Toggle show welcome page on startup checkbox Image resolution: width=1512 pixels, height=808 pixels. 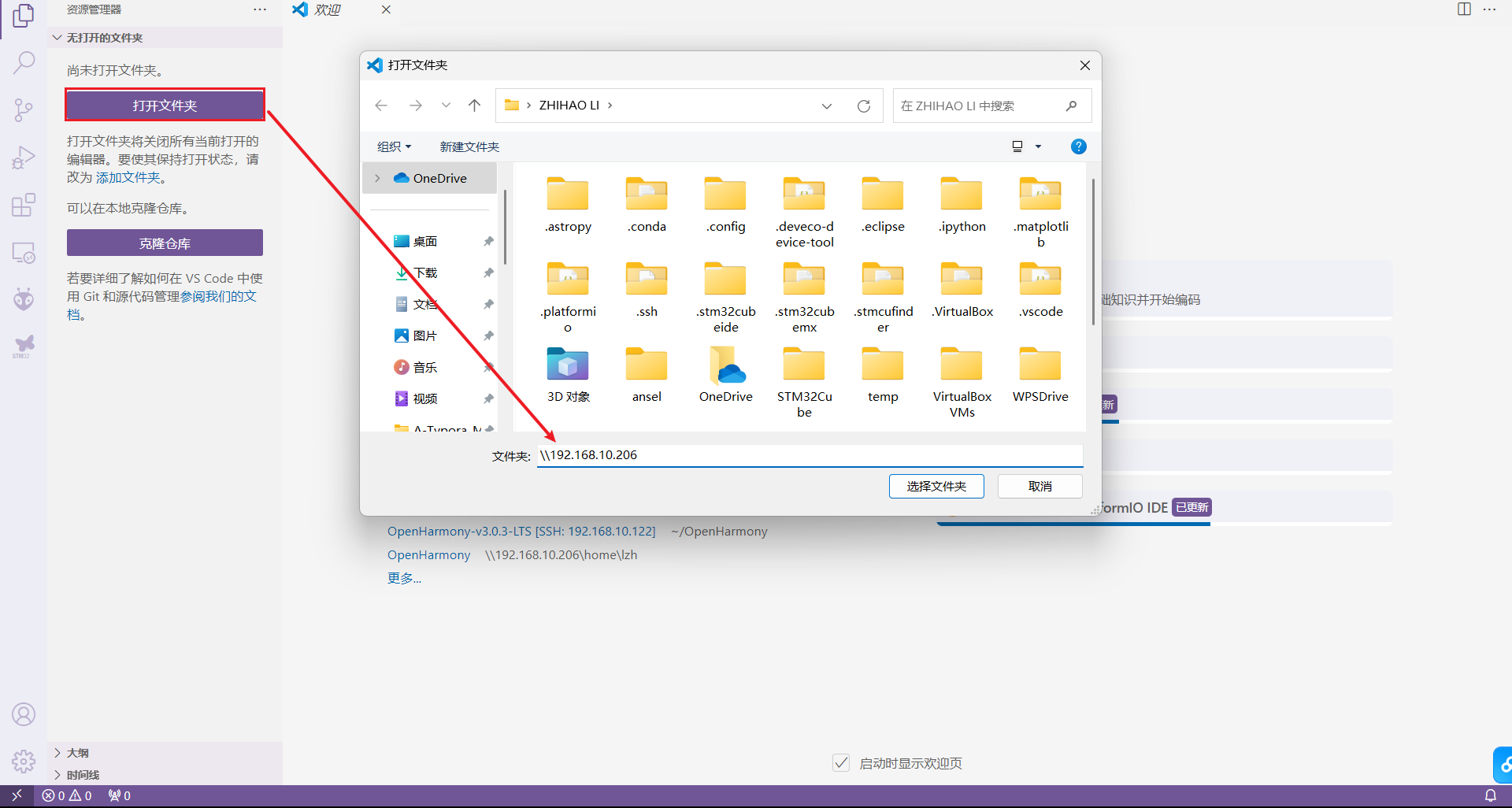(841, 762)
